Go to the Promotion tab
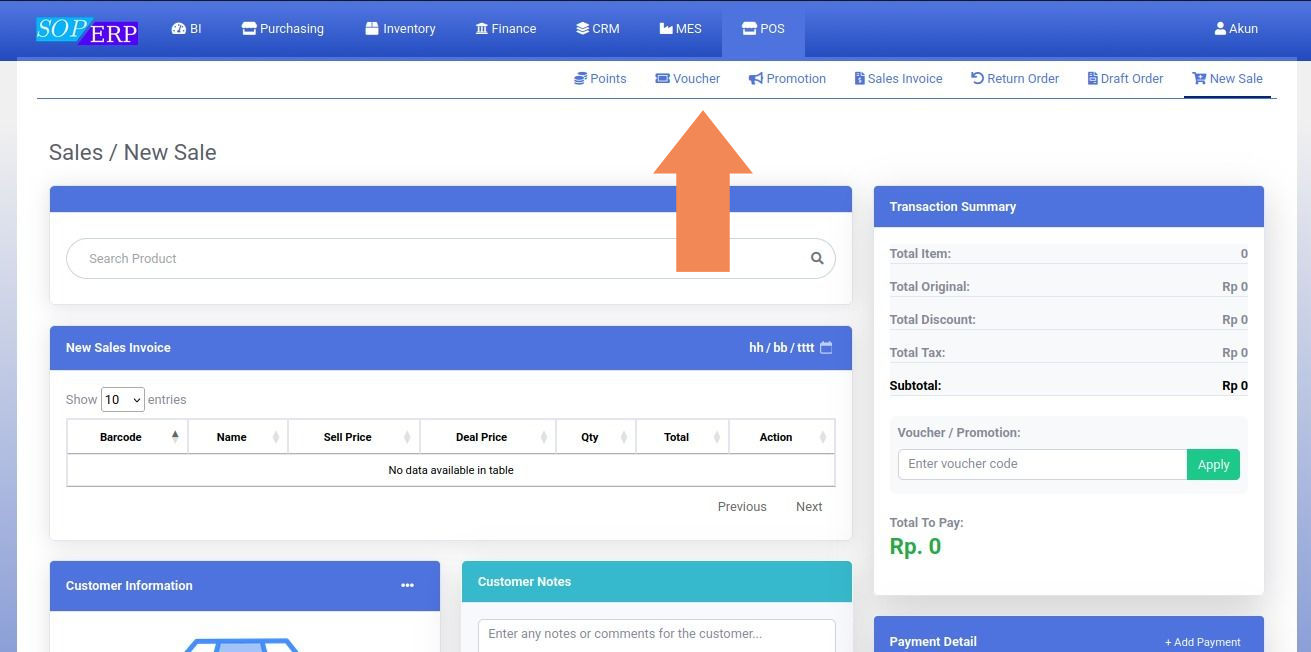The image size is (1311, 652). tap(788, 78)
